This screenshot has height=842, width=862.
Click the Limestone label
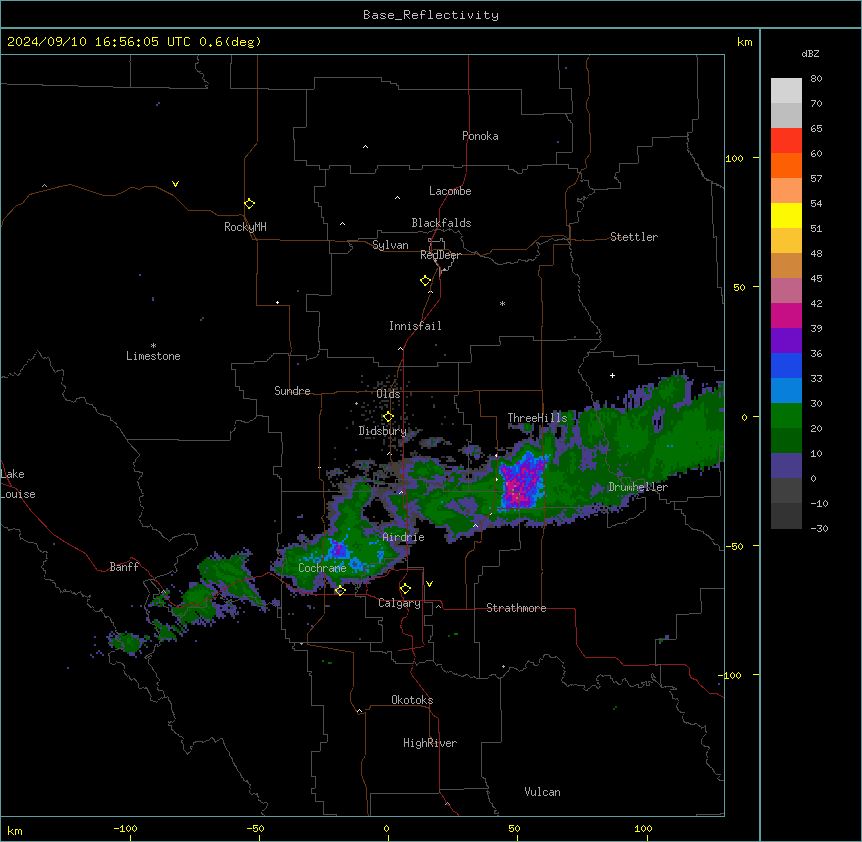click(153, 356)
